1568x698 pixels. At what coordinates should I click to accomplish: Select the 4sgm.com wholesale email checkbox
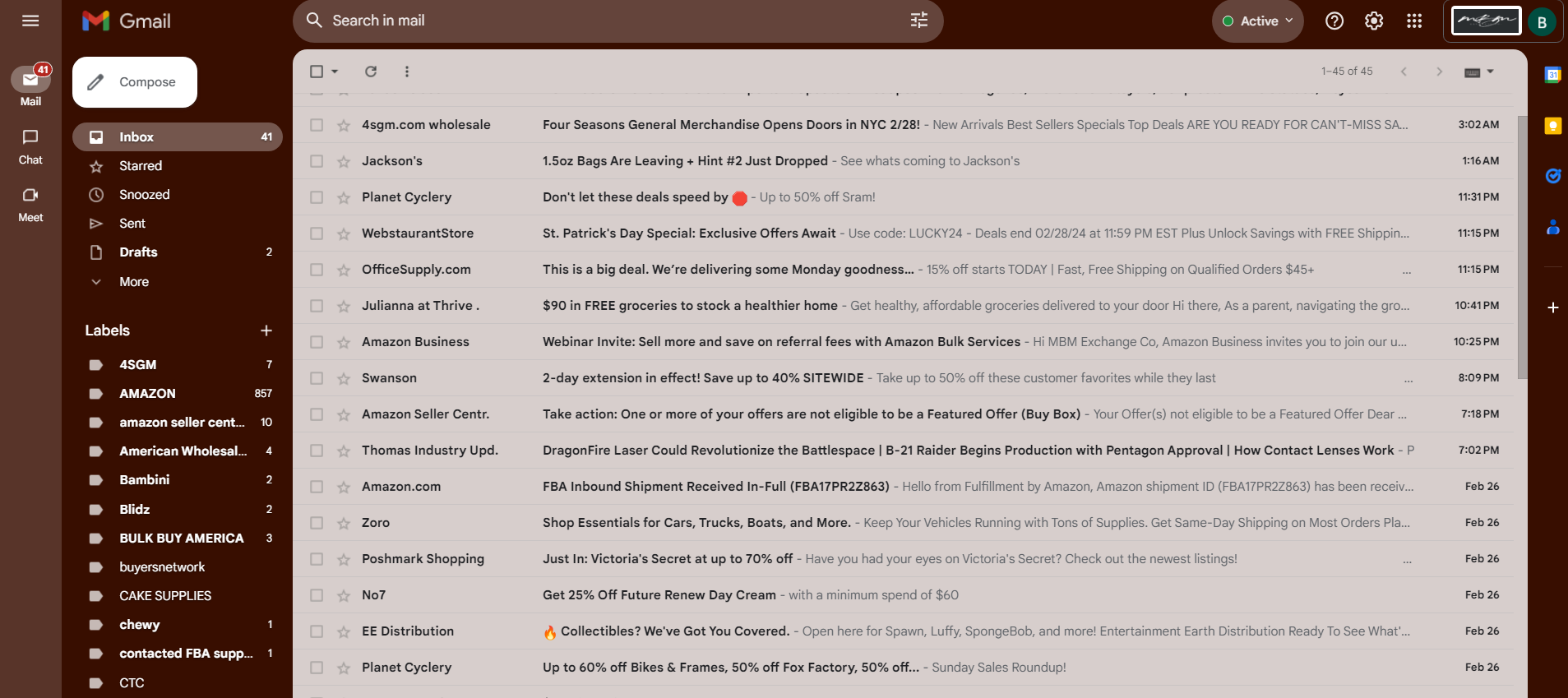point(317,125)
